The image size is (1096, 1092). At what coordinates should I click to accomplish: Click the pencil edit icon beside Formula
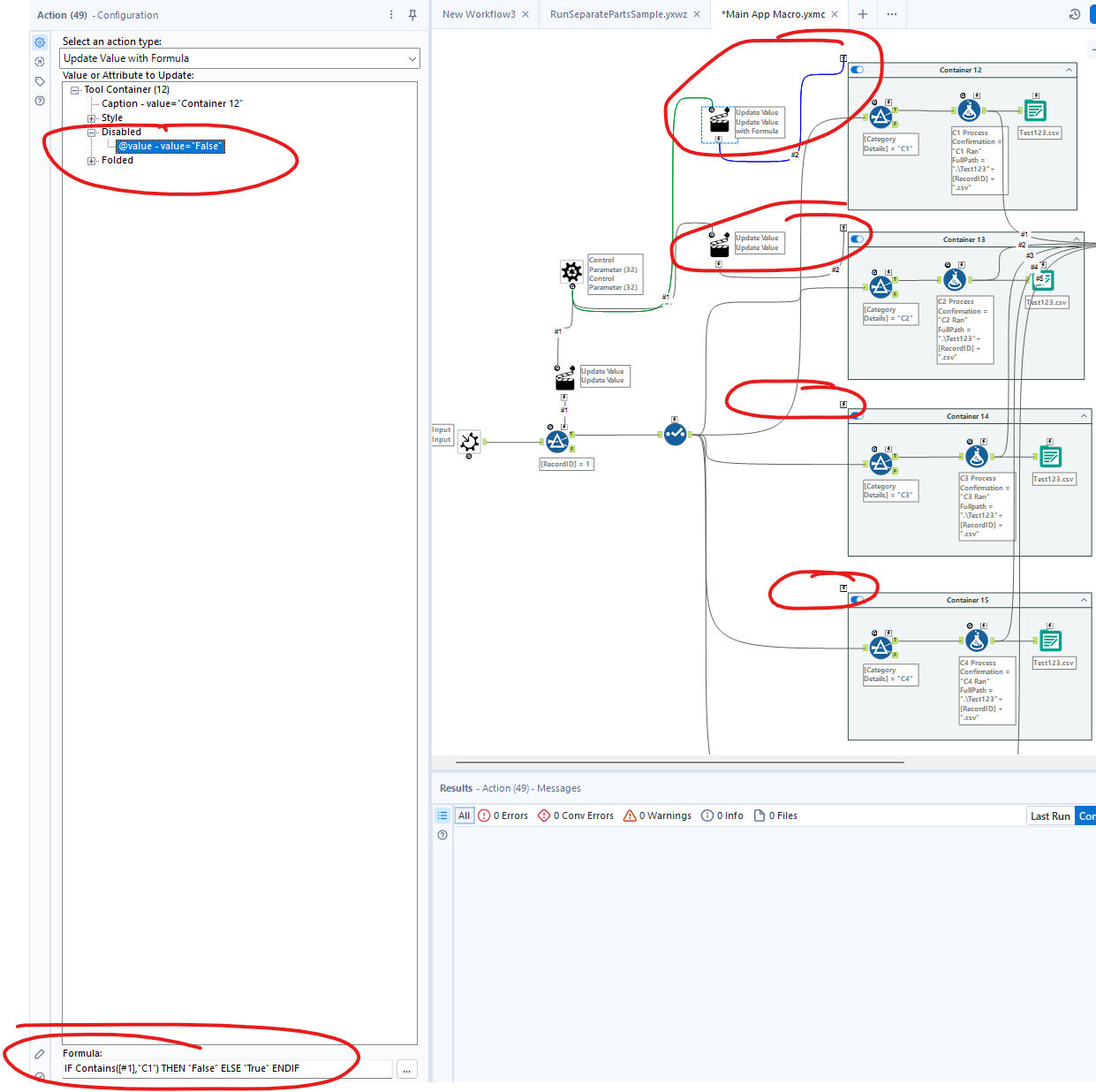(39, 1053)
